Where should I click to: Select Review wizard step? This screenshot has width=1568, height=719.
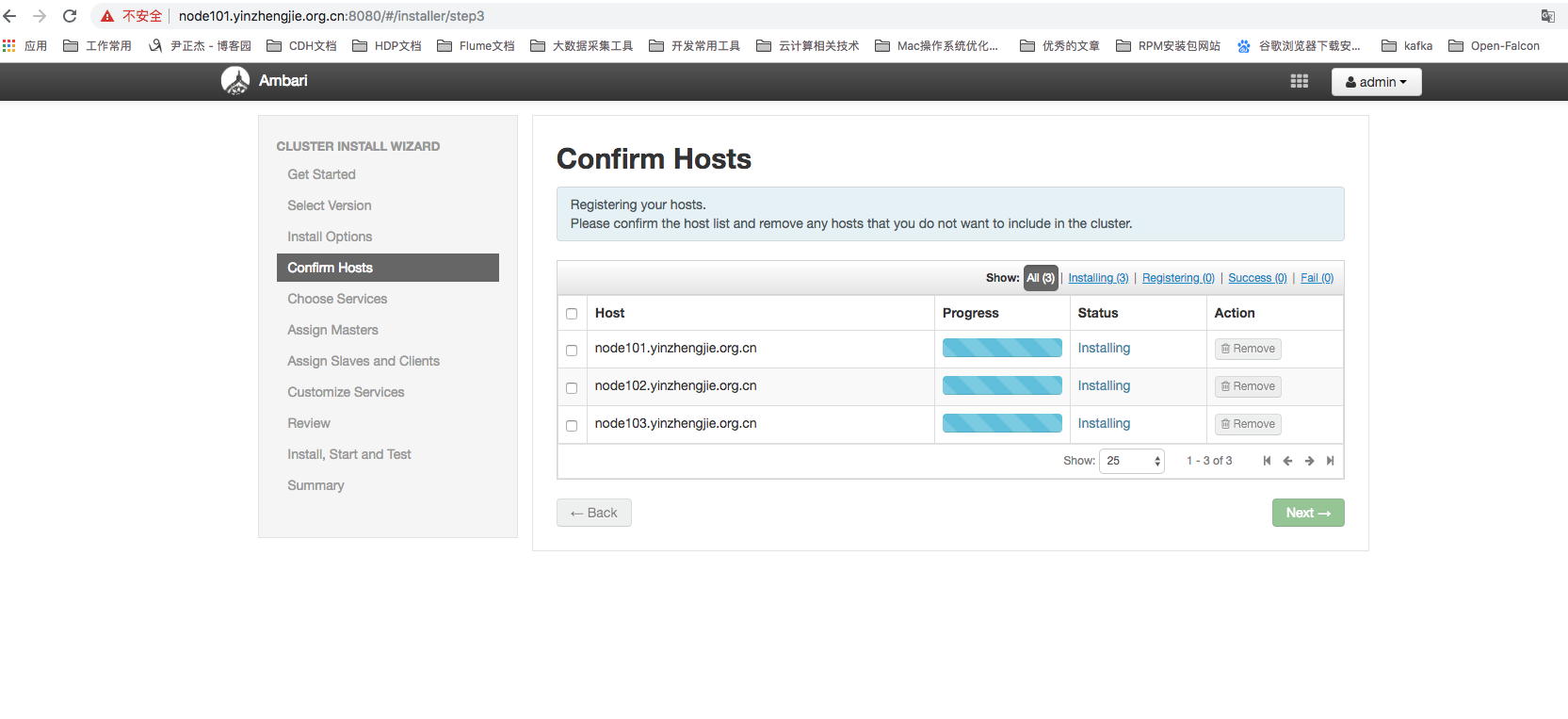309,423
